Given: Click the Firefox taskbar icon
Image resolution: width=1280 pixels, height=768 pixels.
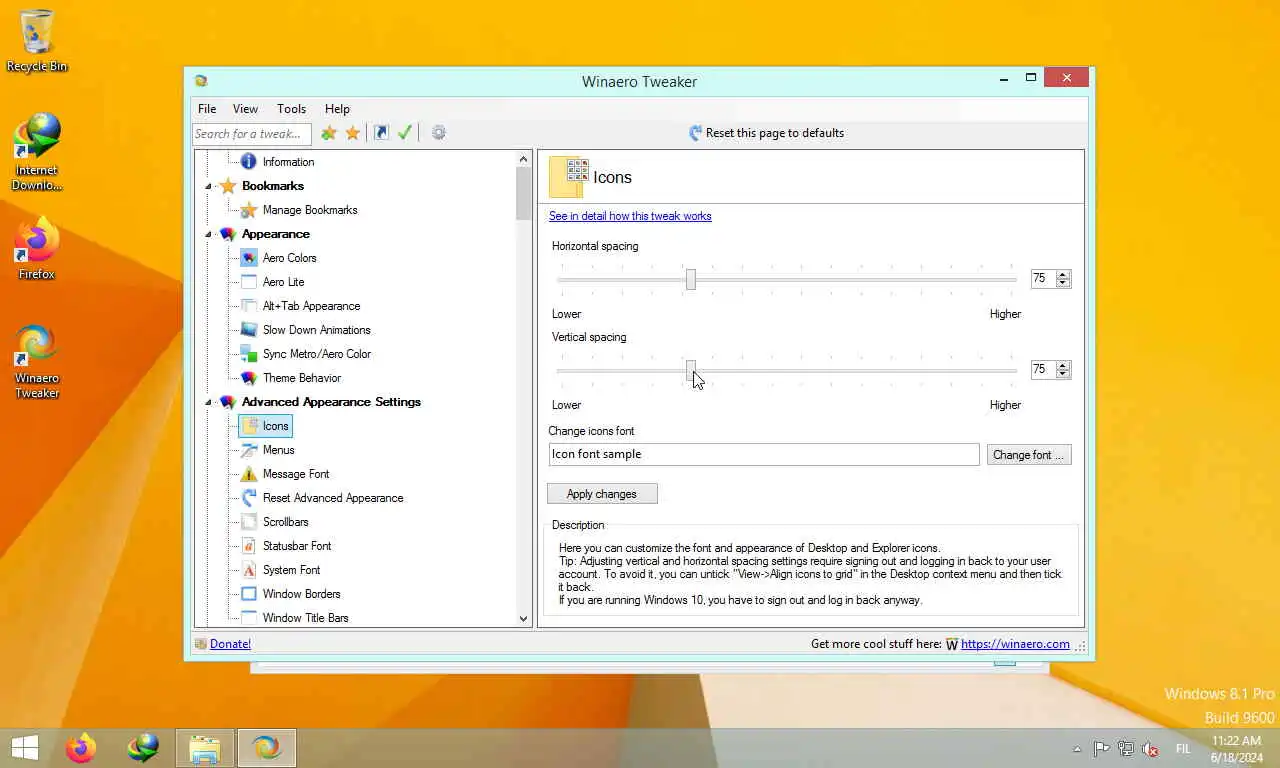Looking at the screenshot, I should pos(81,748).
